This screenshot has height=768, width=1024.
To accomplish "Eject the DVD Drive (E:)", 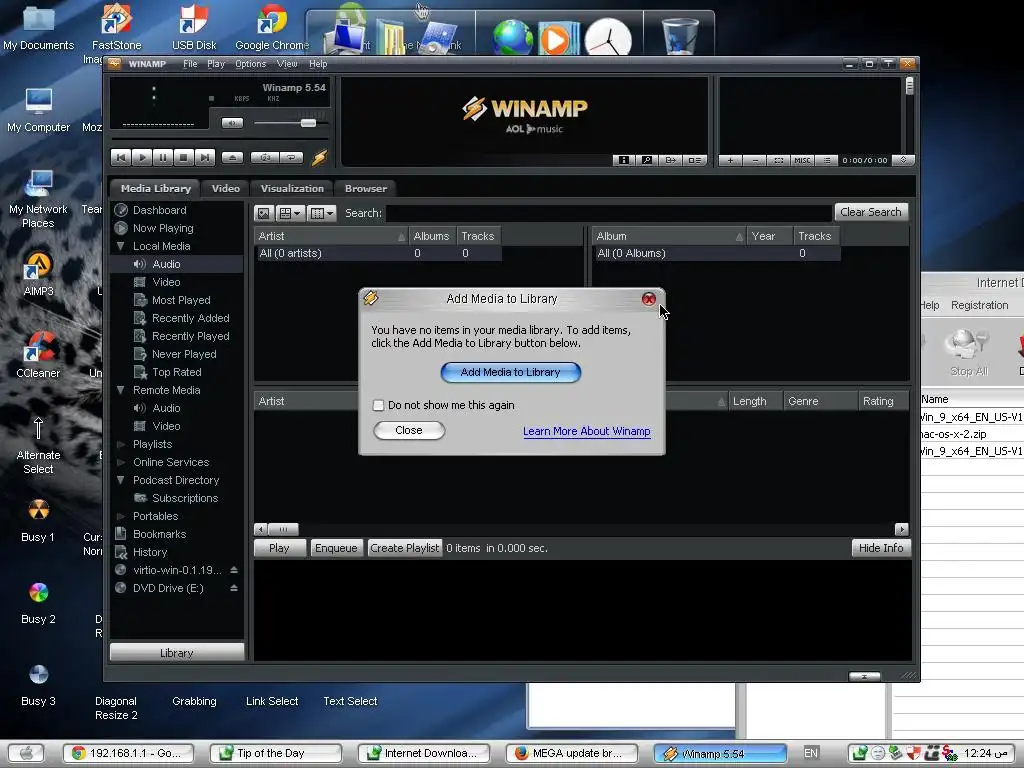I will 234,588.
